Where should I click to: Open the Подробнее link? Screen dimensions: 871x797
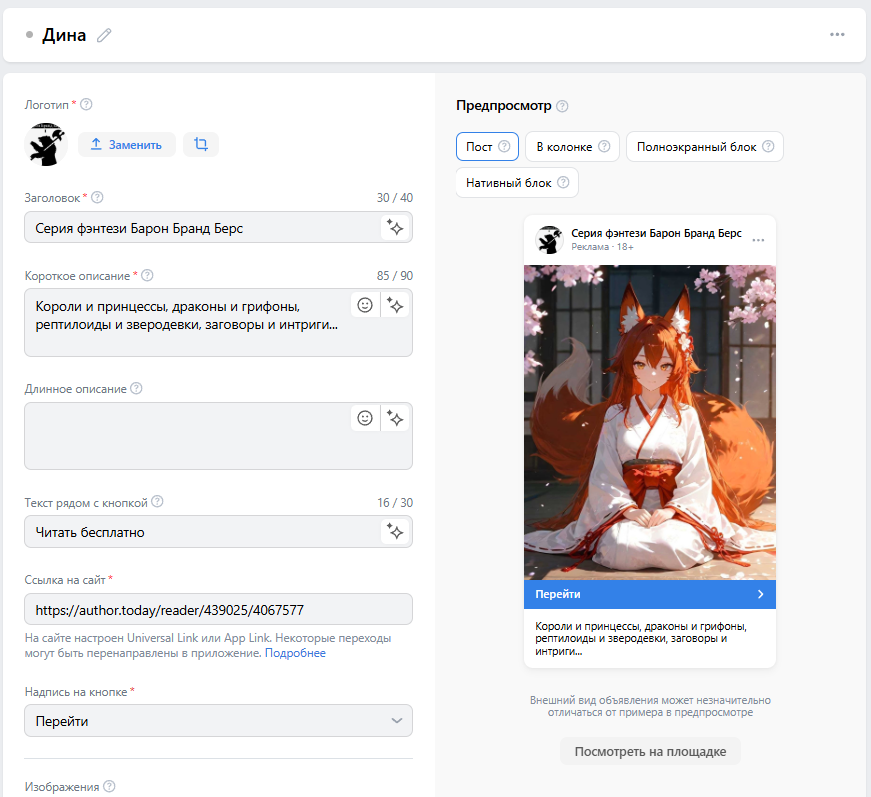tap(295, 653)
